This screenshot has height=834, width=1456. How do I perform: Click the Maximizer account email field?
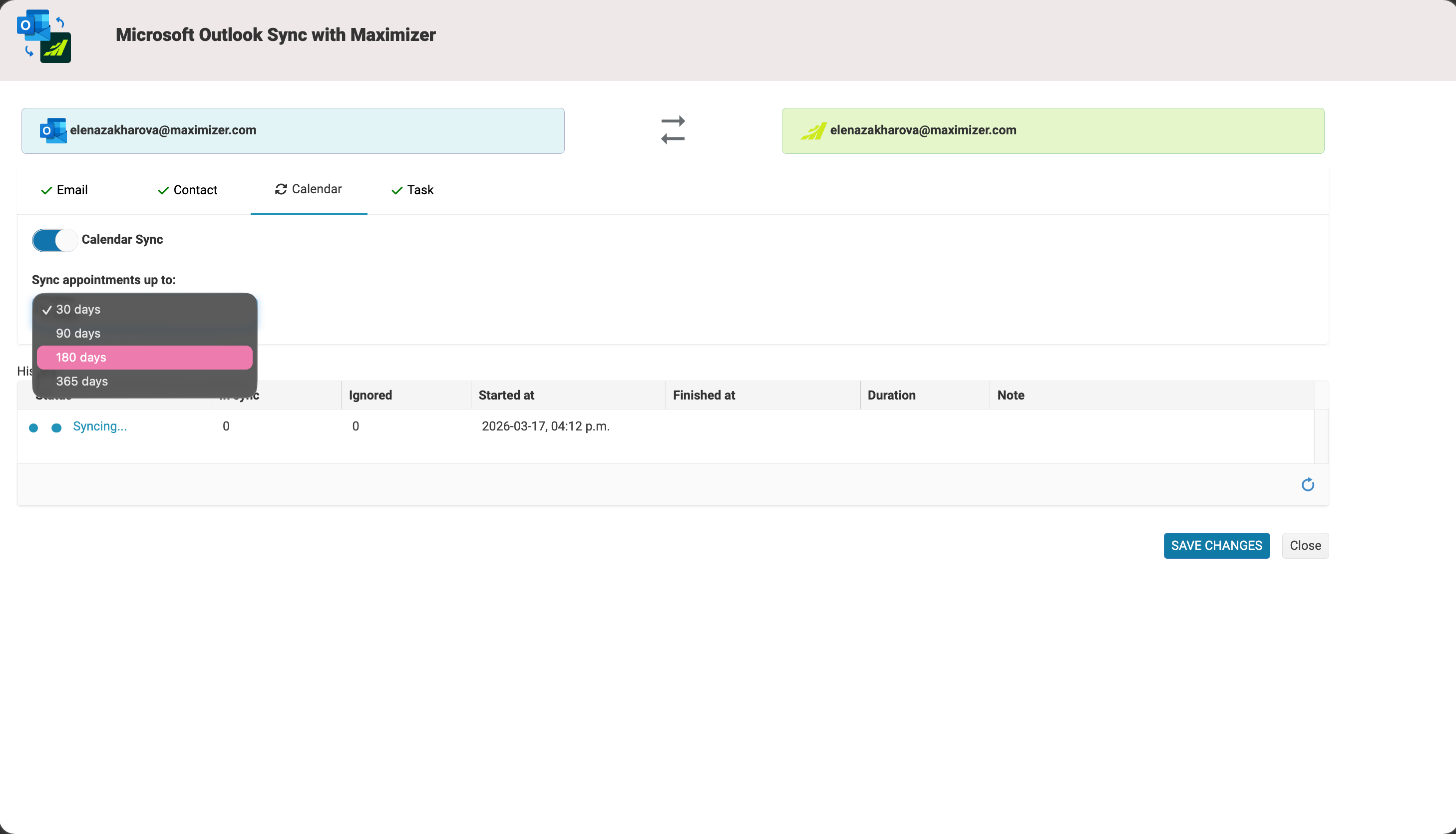pos(1053,131)
